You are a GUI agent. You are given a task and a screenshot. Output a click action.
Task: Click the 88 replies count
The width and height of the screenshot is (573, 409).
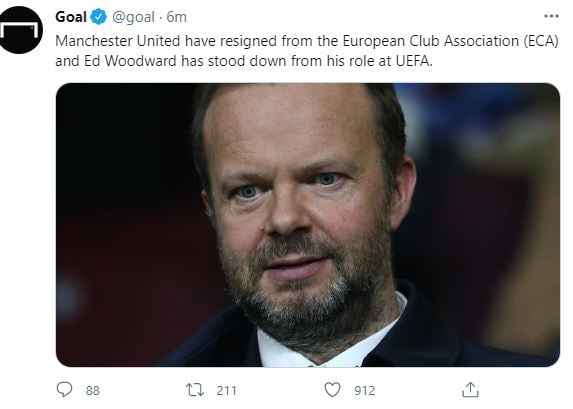92,391
